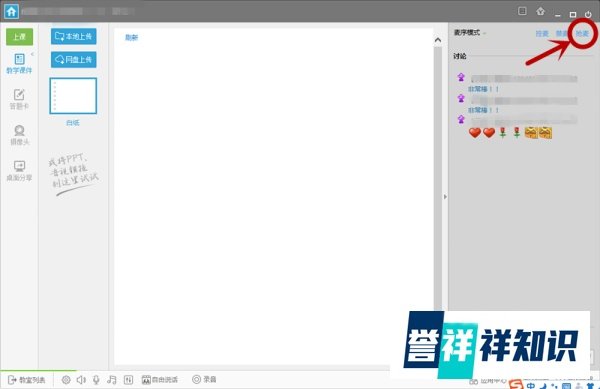
Task: Select the 白纸 blank page thumbnail
Action: coord(73,96)
